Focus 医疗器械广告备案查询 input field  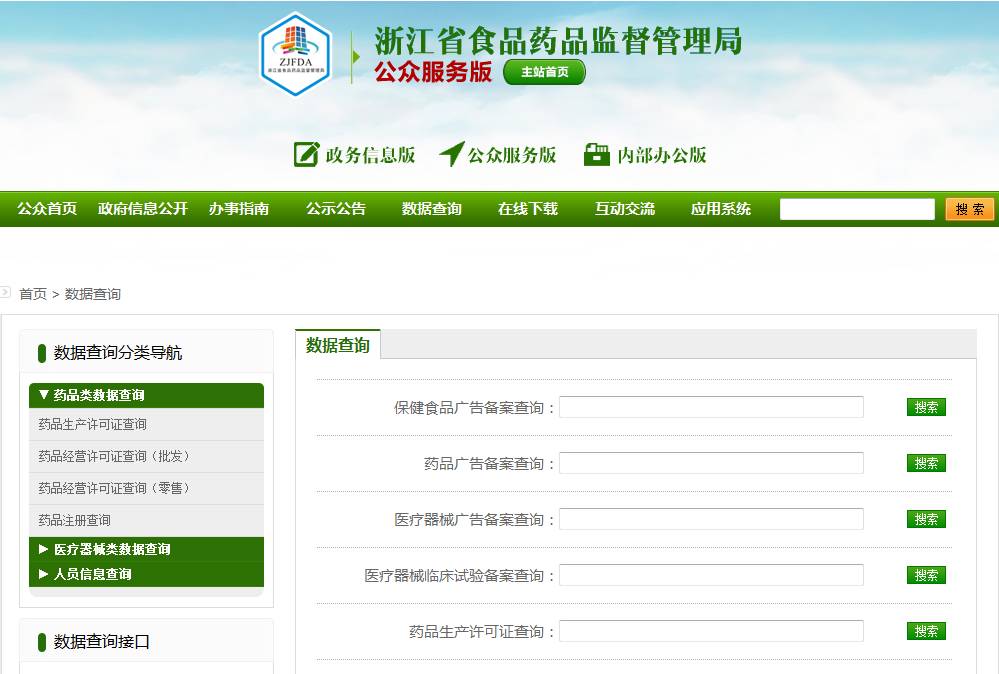711,519
